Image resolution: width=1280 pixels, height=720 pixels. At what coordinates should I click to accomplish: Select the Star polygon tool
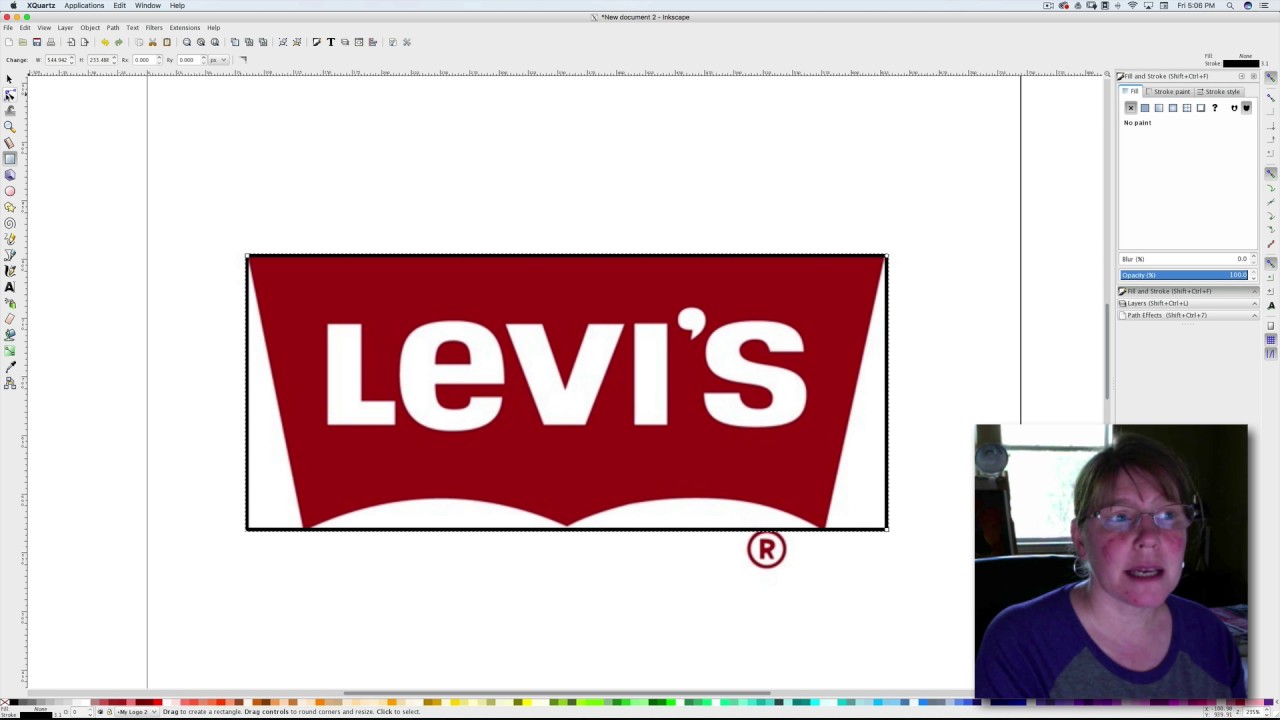(10, 207)
